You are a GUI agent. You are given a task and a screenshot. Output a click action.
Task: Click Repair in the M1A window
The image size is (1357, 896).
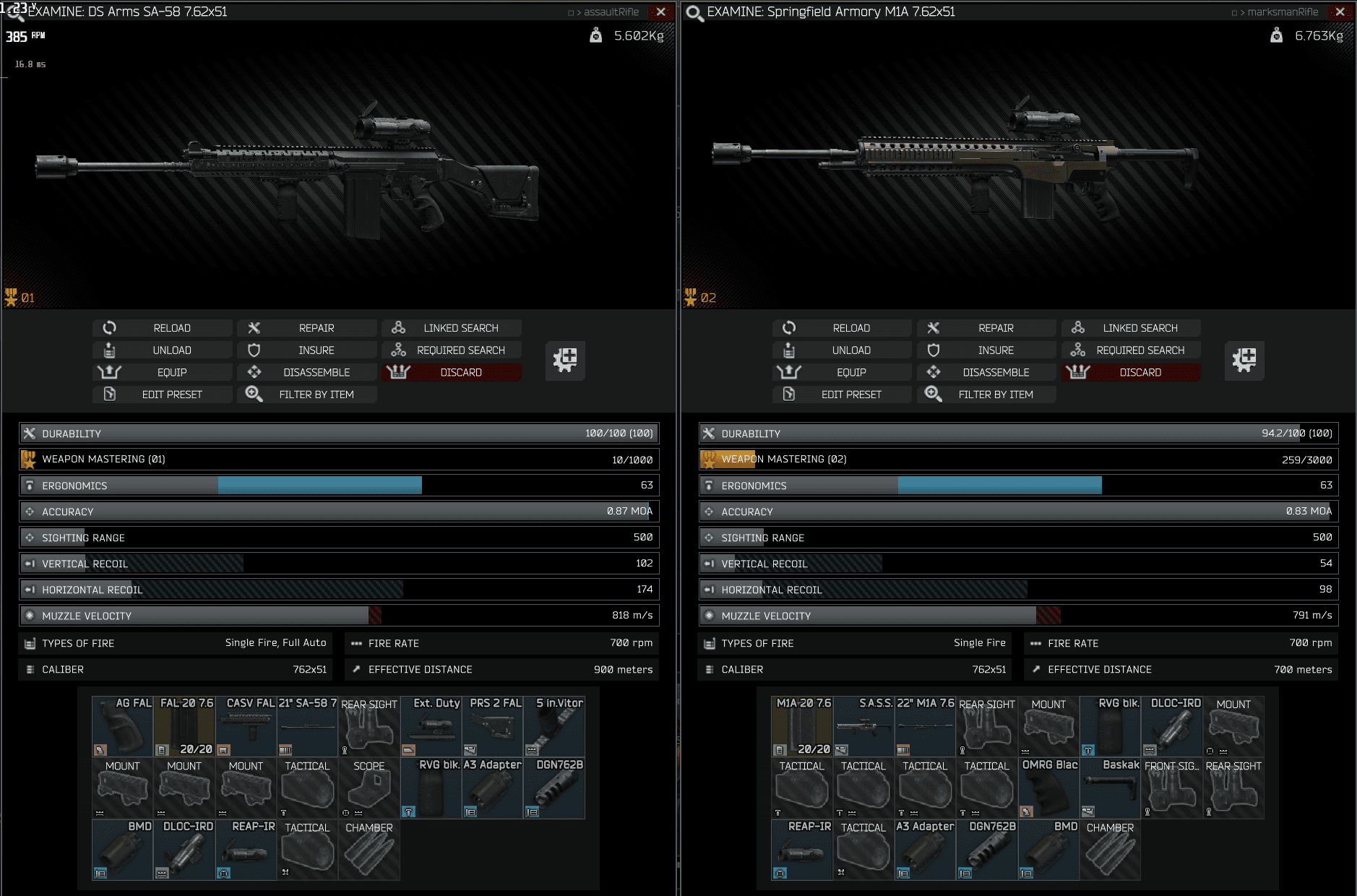[x=986, y=328]
